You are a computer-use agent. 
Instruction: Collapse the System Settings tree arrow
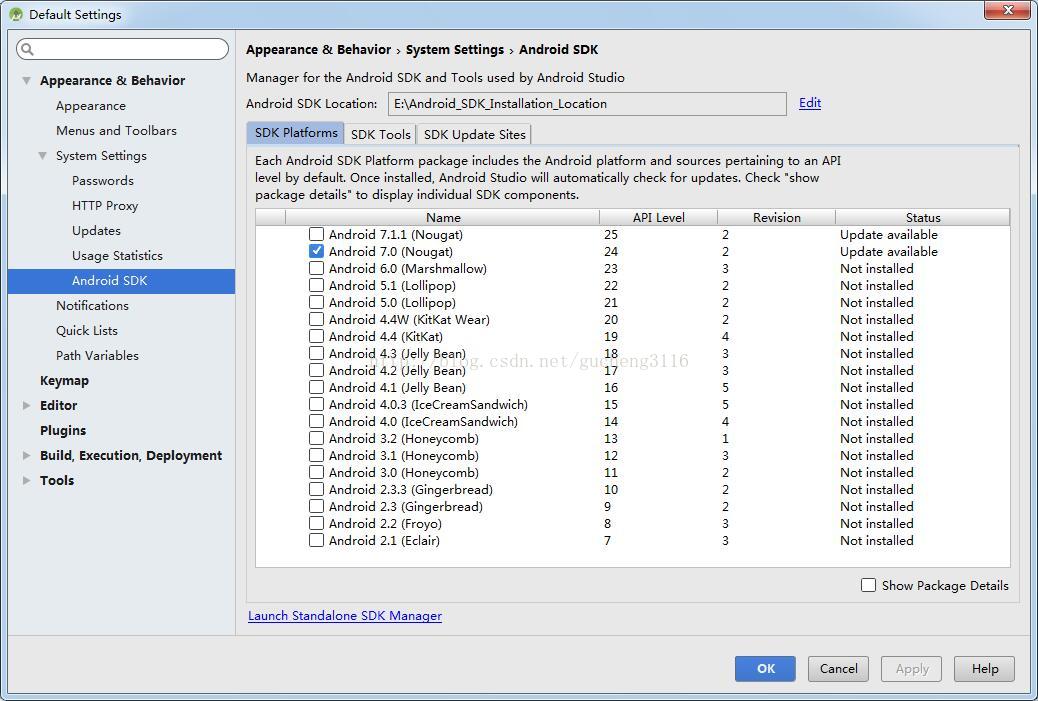coord(42,156)
